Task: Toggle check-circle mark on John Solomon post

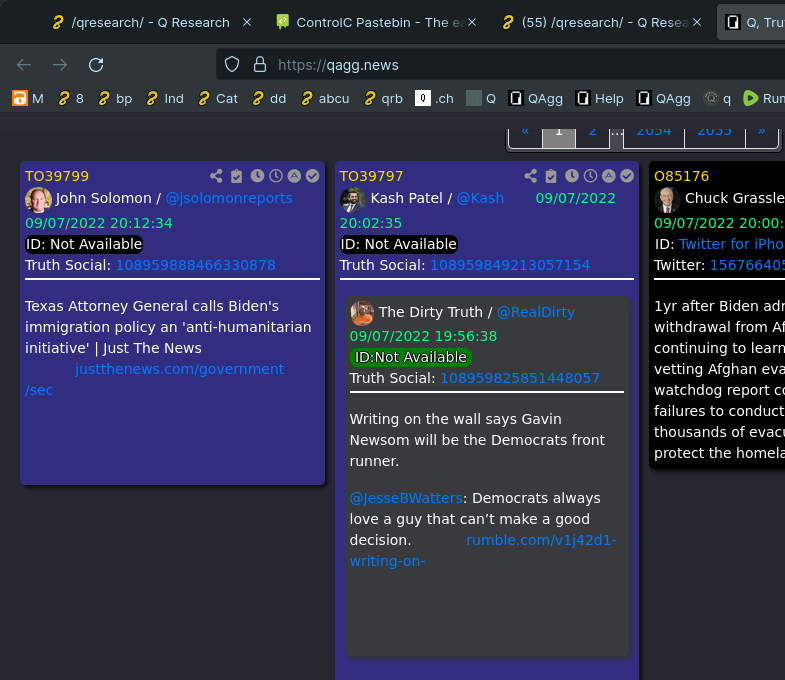Action: pos(312,176)
